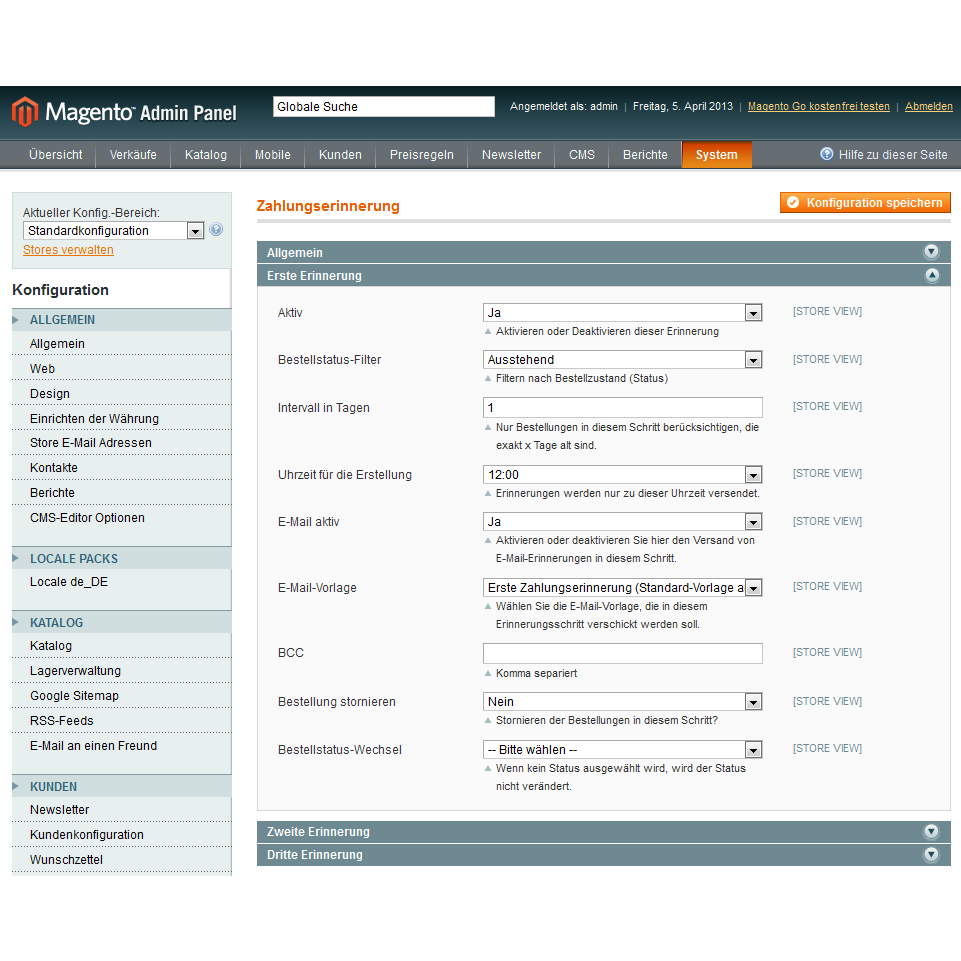Click the help icon beside Standardkonfiguration
The width and height of the screenshot is (961, 961).
[x=216, y=230]
